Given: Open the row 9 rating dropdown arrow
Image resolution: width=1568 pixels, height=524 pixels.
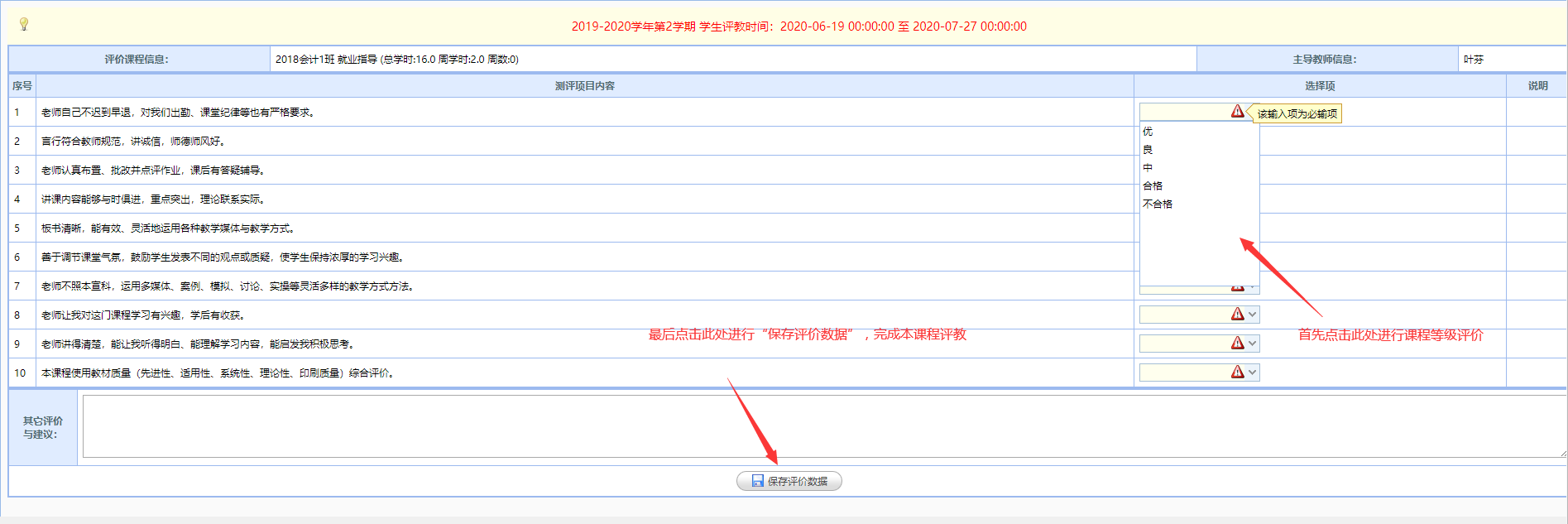Looking at the screenshot, I should tap(1253, 344).
